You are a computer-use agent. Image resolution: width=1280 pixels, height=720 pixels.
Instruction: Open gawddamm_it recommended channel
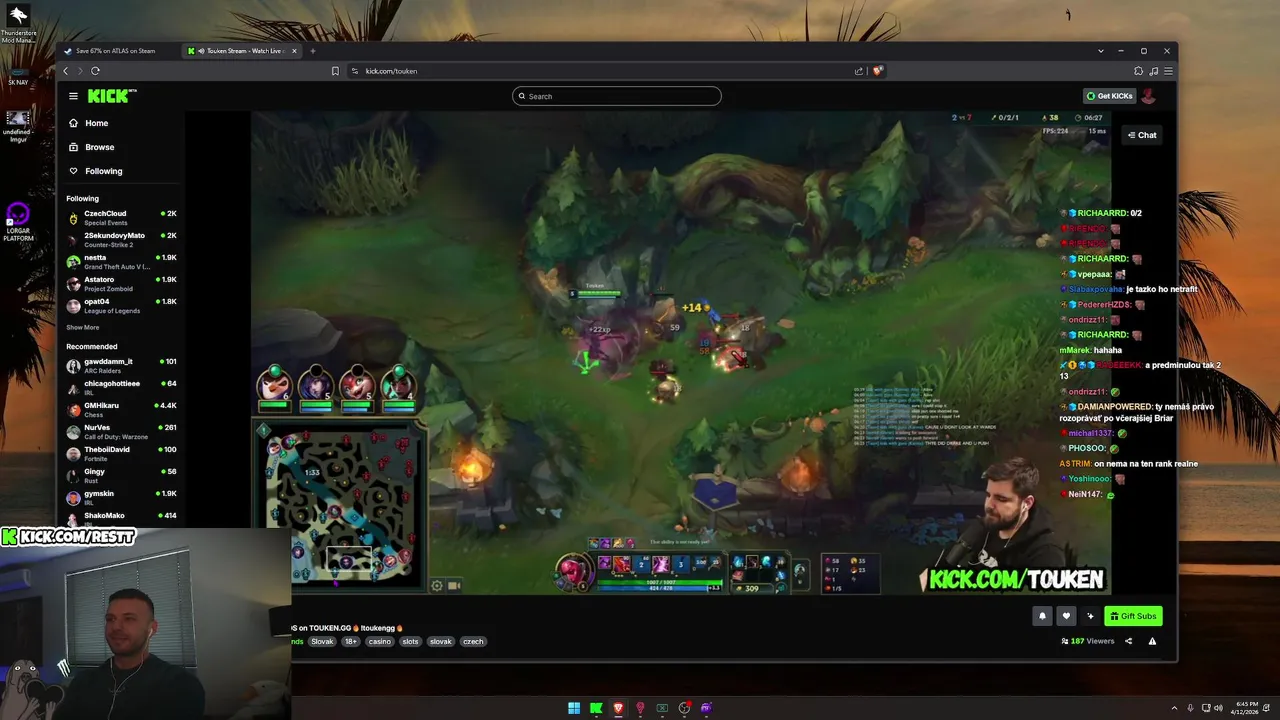click(x=121, y=365)
